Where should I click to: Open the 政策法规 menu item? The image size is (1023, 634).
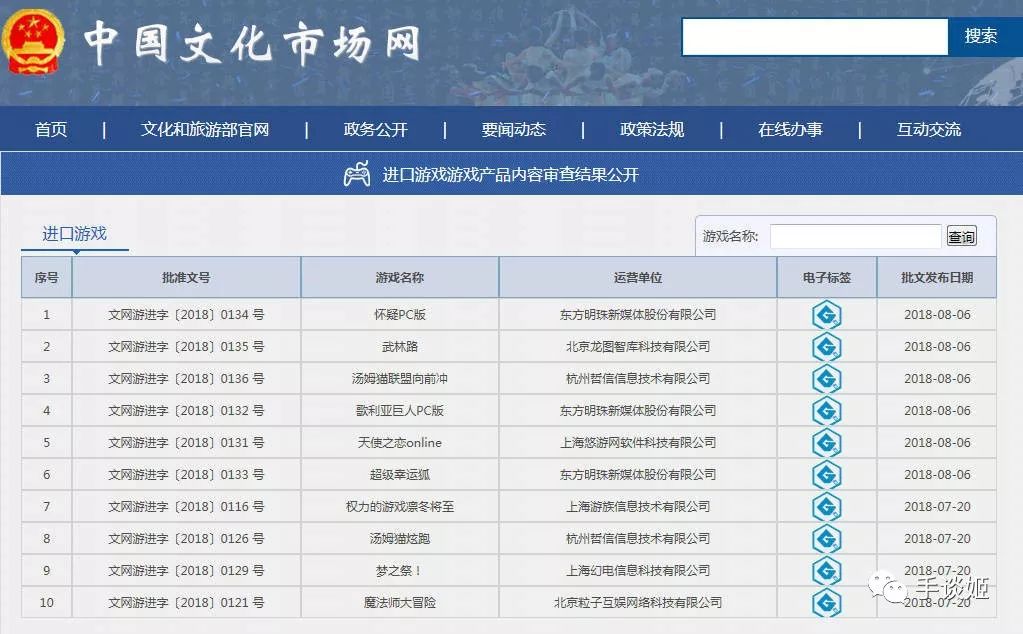pos(650,128)
